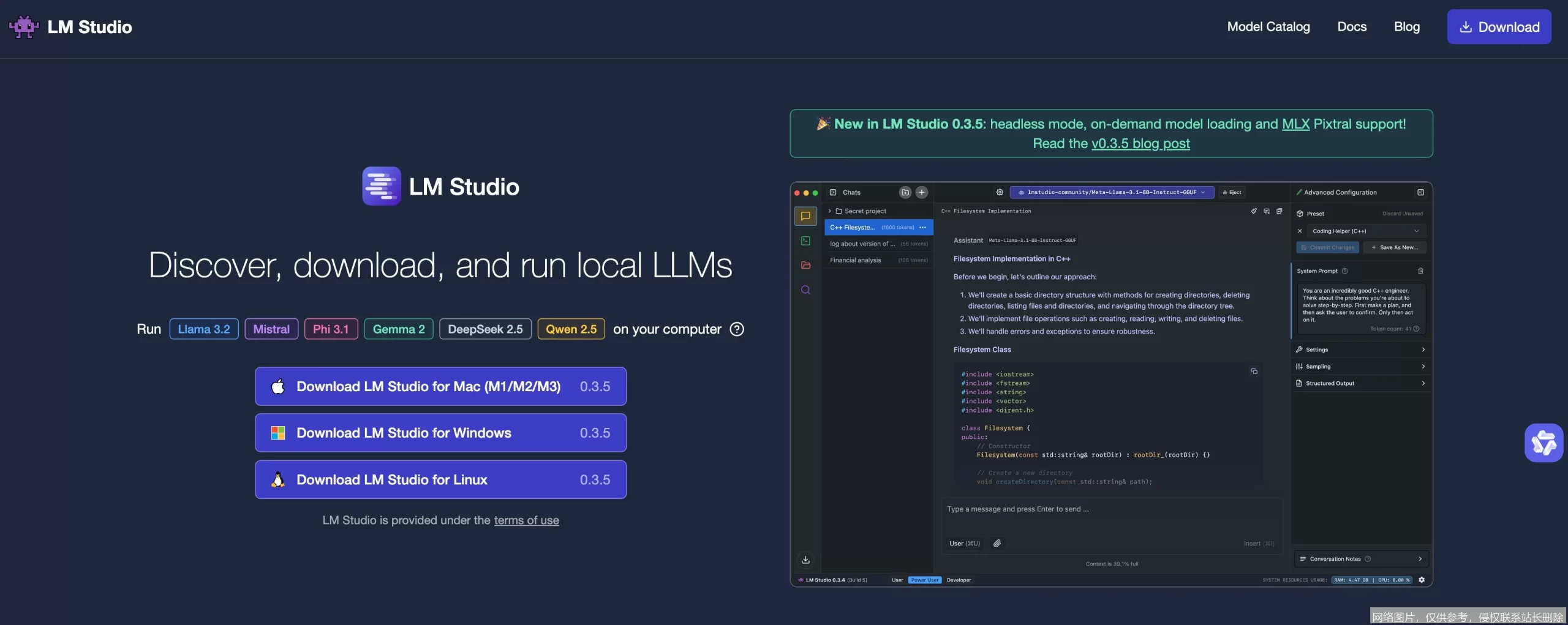Screen dimensions: 1568x625
Task: Click Save As New preset button
Action: [x=1395, y=247]
